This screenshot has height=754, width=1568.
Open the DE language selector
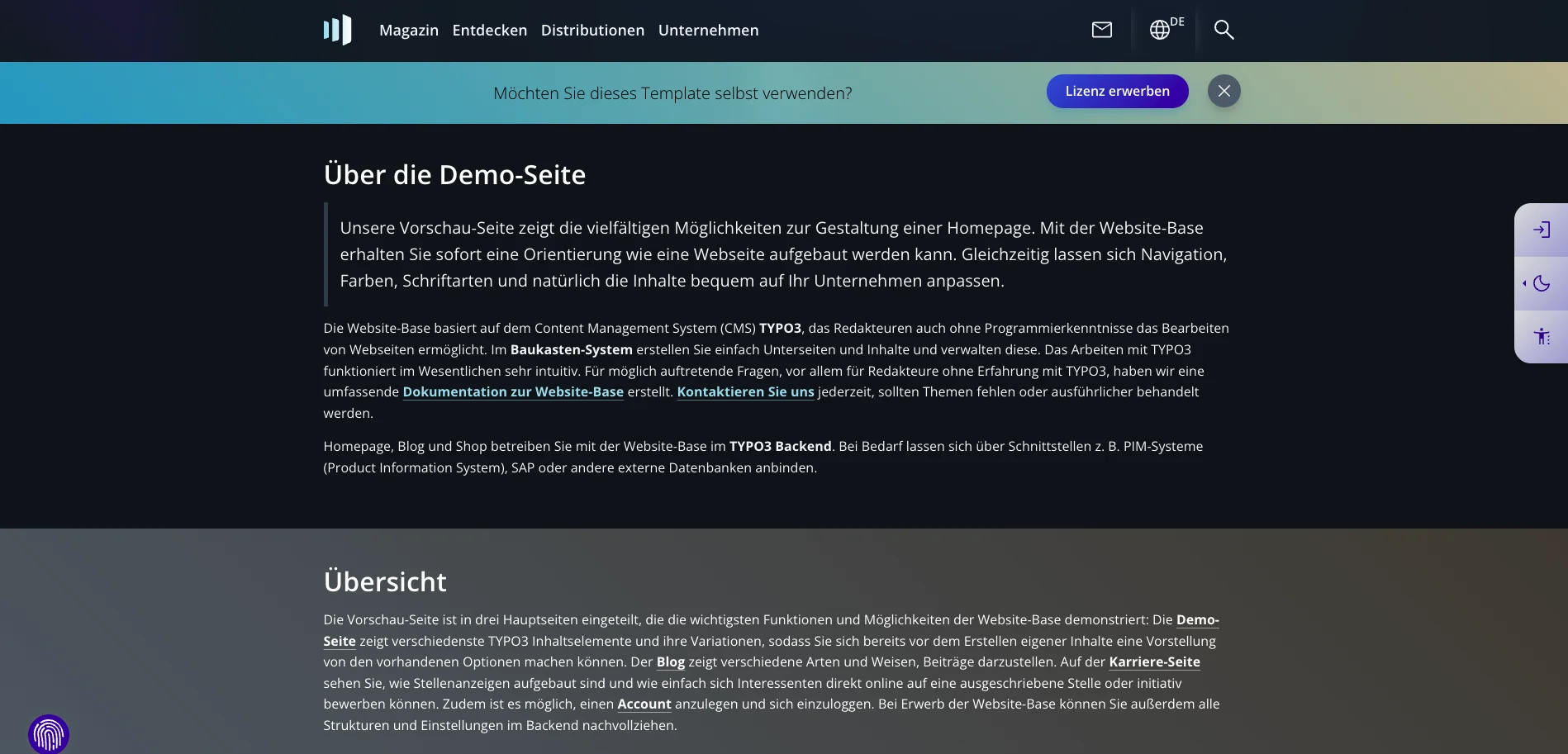[1165, 29]
